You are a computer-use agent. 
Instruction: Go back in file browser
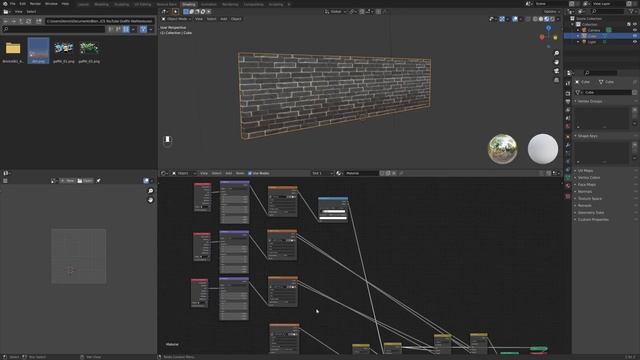[6, 21]
